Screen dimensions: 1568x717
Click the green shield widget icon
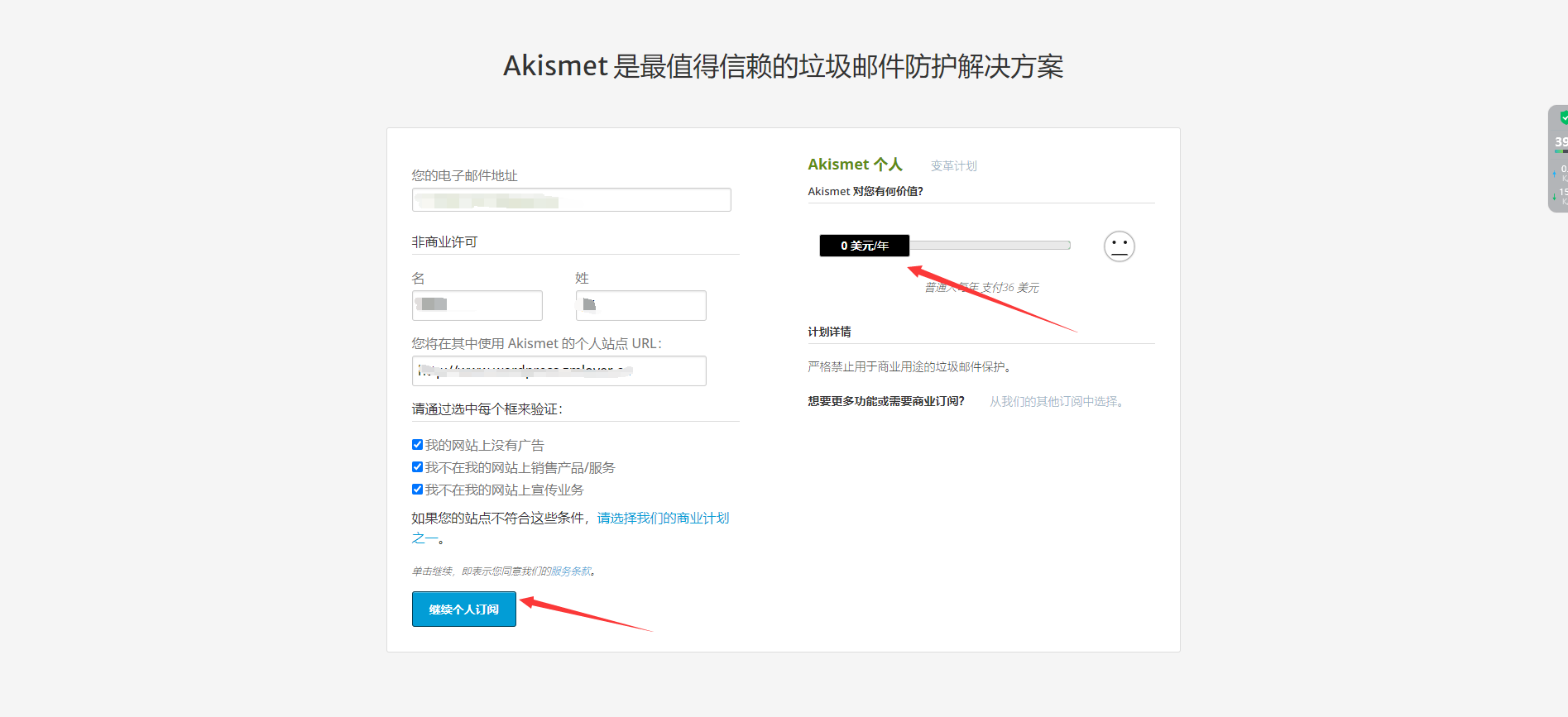coord(1563,118)
